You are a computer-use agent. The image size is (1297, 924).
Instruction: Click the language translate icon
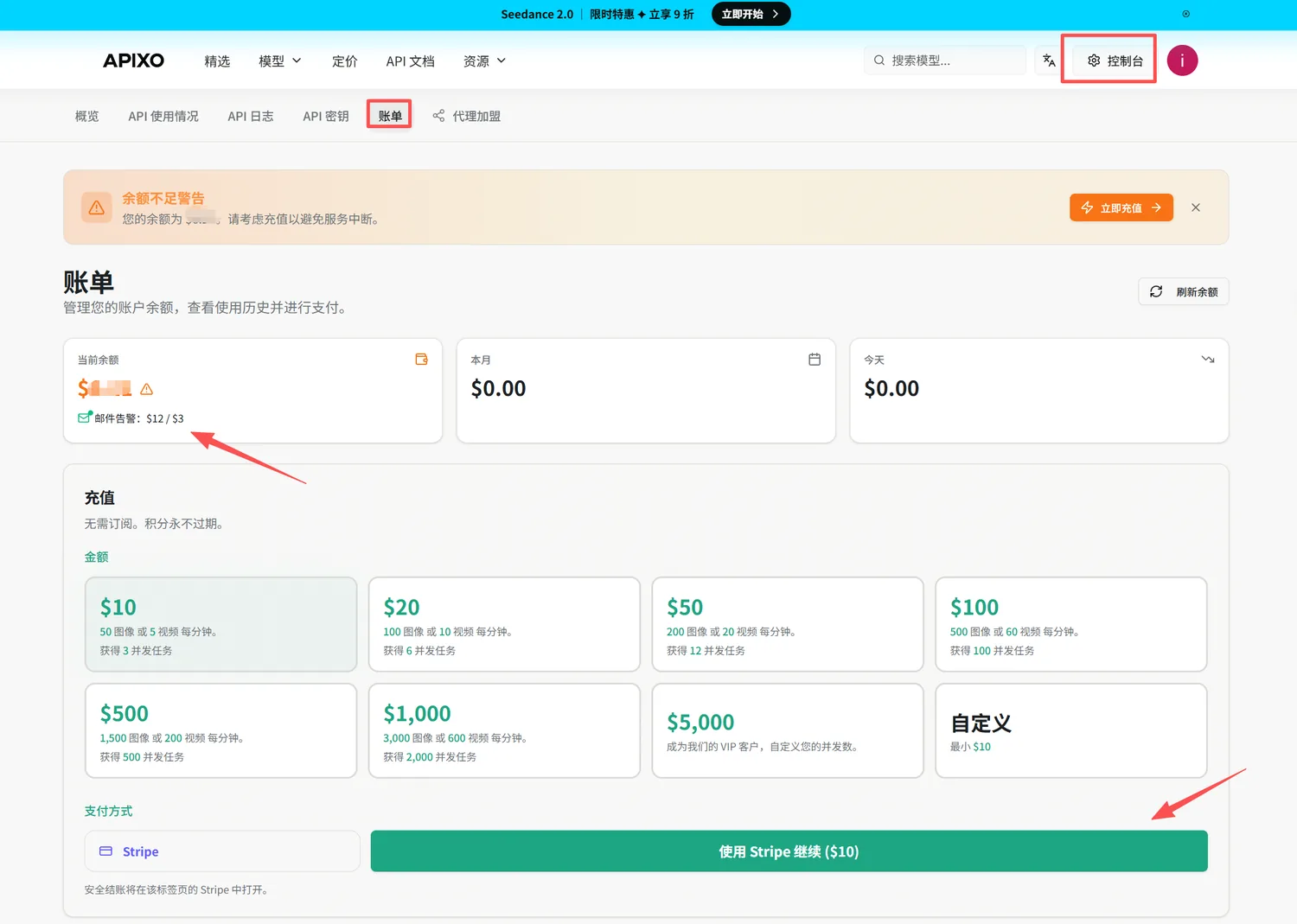[1049, 61]
